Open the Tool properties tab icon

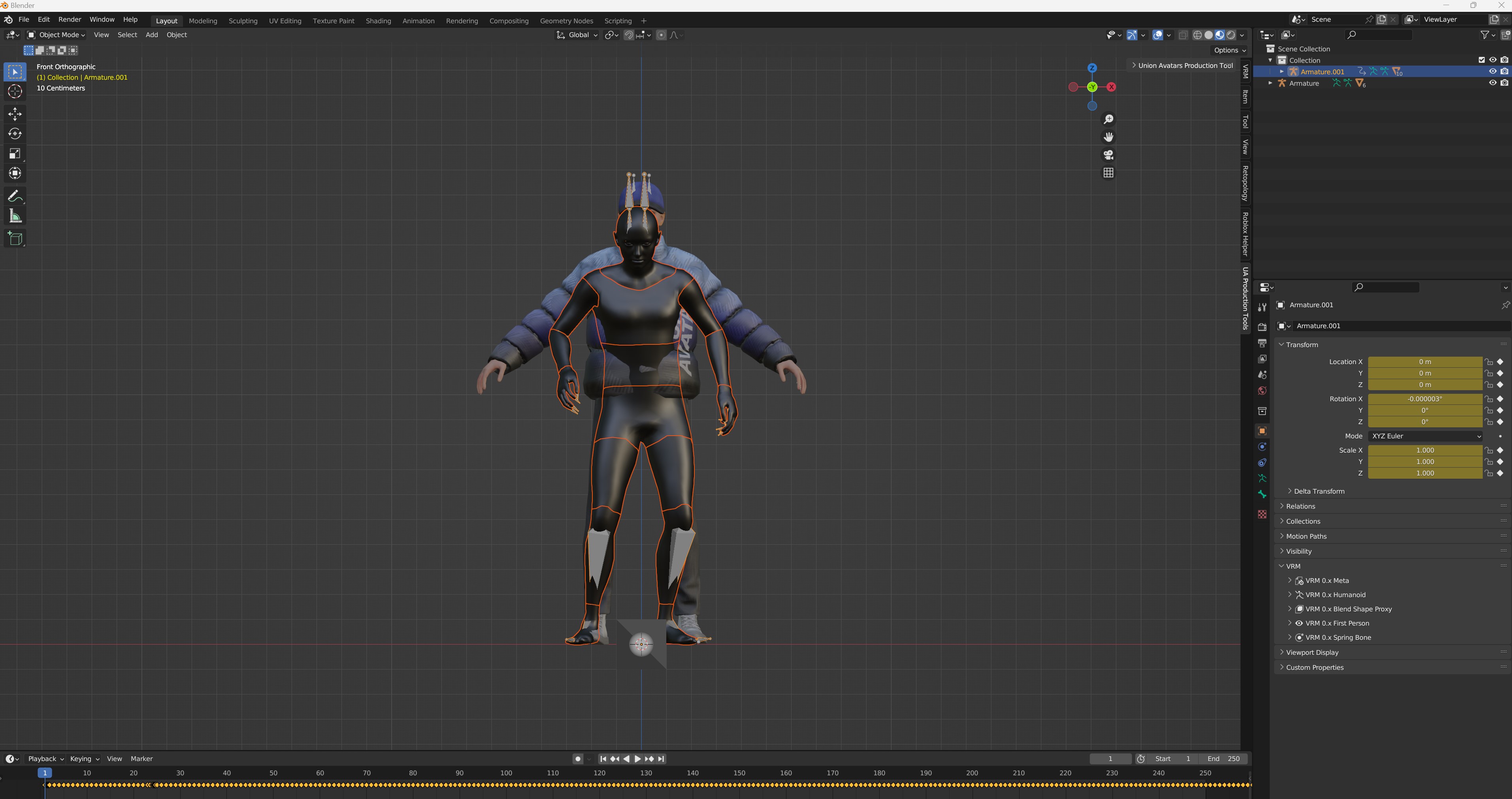point(1262,307)
